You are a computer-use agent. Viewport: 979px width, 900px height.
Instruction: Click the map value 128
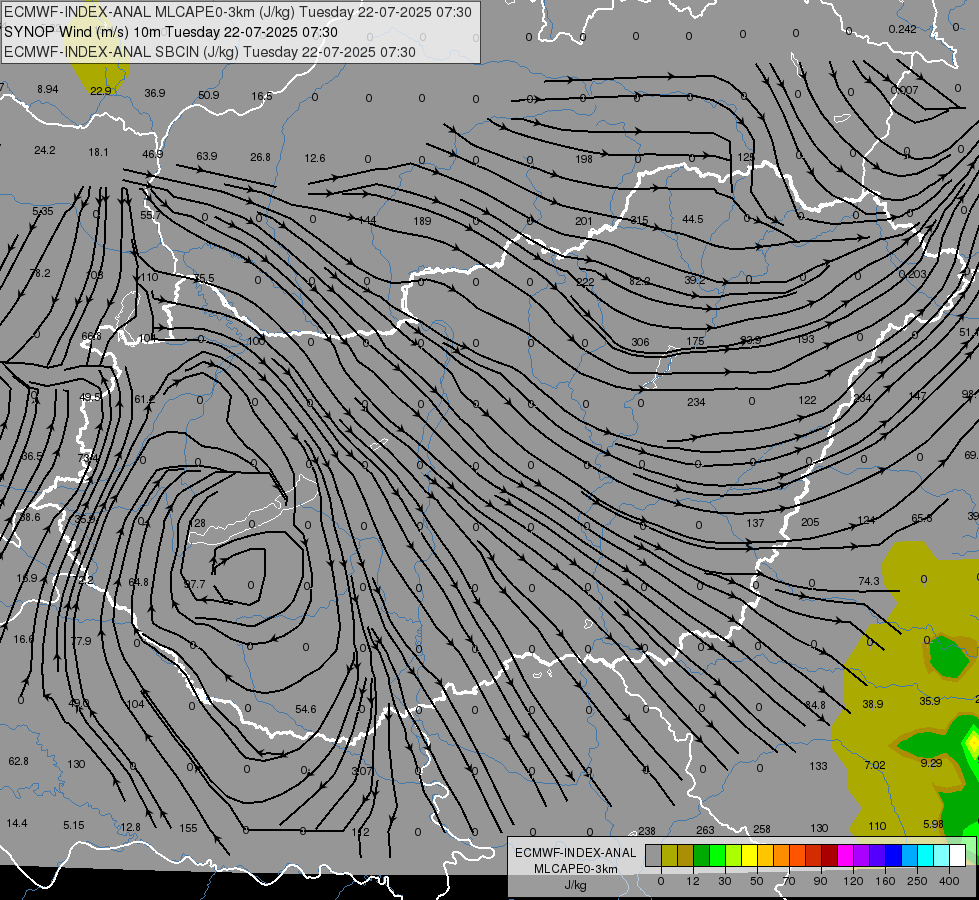coord(197,523)
